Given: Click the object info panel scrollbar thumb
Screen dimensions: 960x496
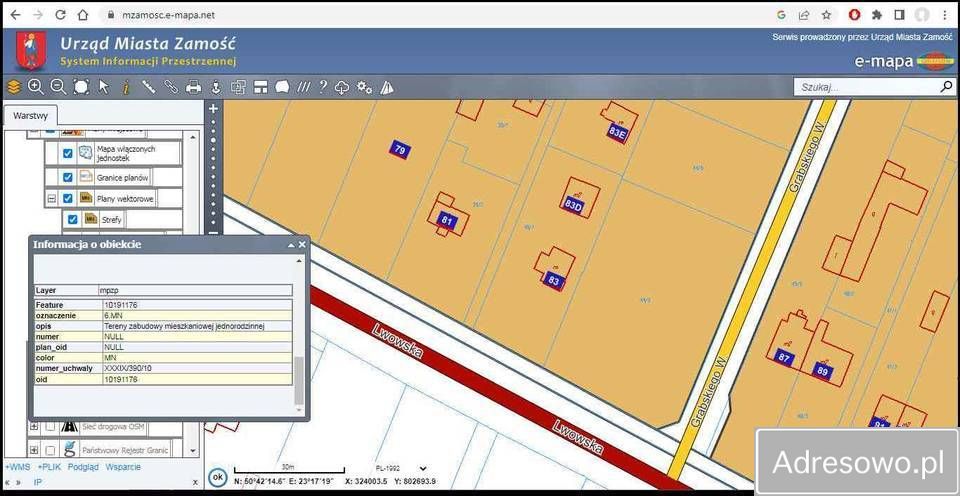Looking at the screenshot, I should (x=299, y=381).
